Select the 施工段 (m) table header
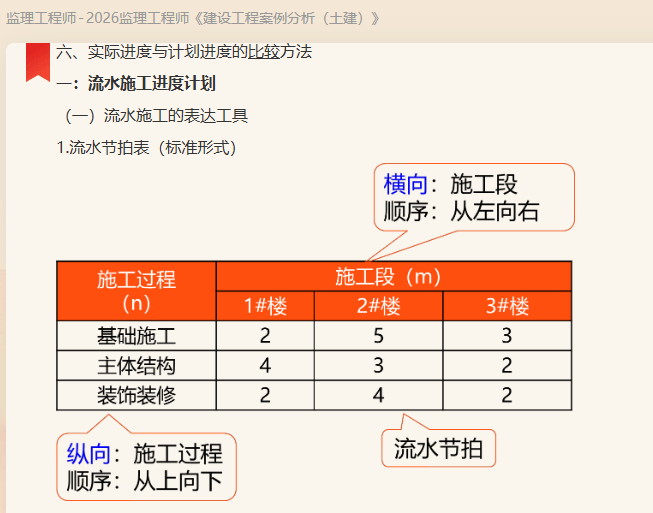Screen dimensions: 653x513 [x=393, y=276]
